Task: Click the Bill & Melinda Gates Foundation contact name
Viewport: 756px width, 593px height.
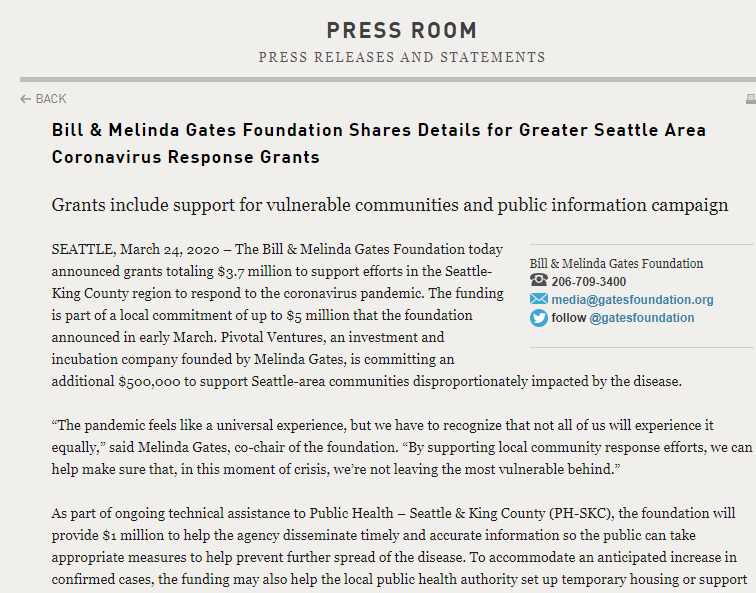Action: (x=616, y=264)
